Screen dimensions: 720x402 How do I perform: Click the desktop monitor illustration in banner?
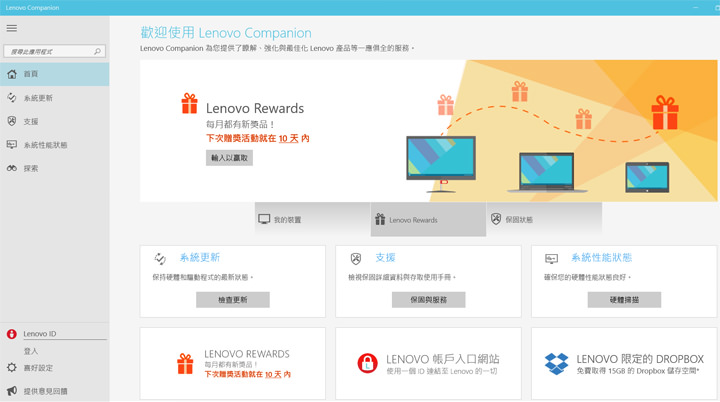441,164
